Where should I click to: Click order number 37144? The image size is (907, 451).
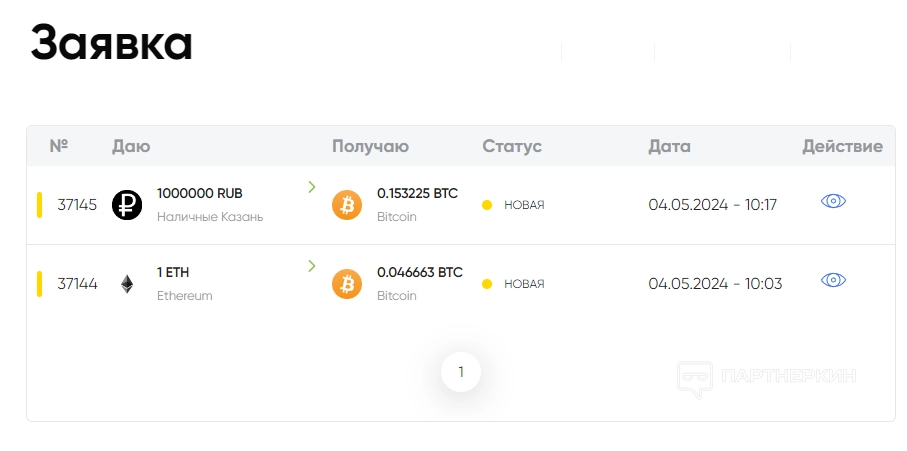point(77,284)
